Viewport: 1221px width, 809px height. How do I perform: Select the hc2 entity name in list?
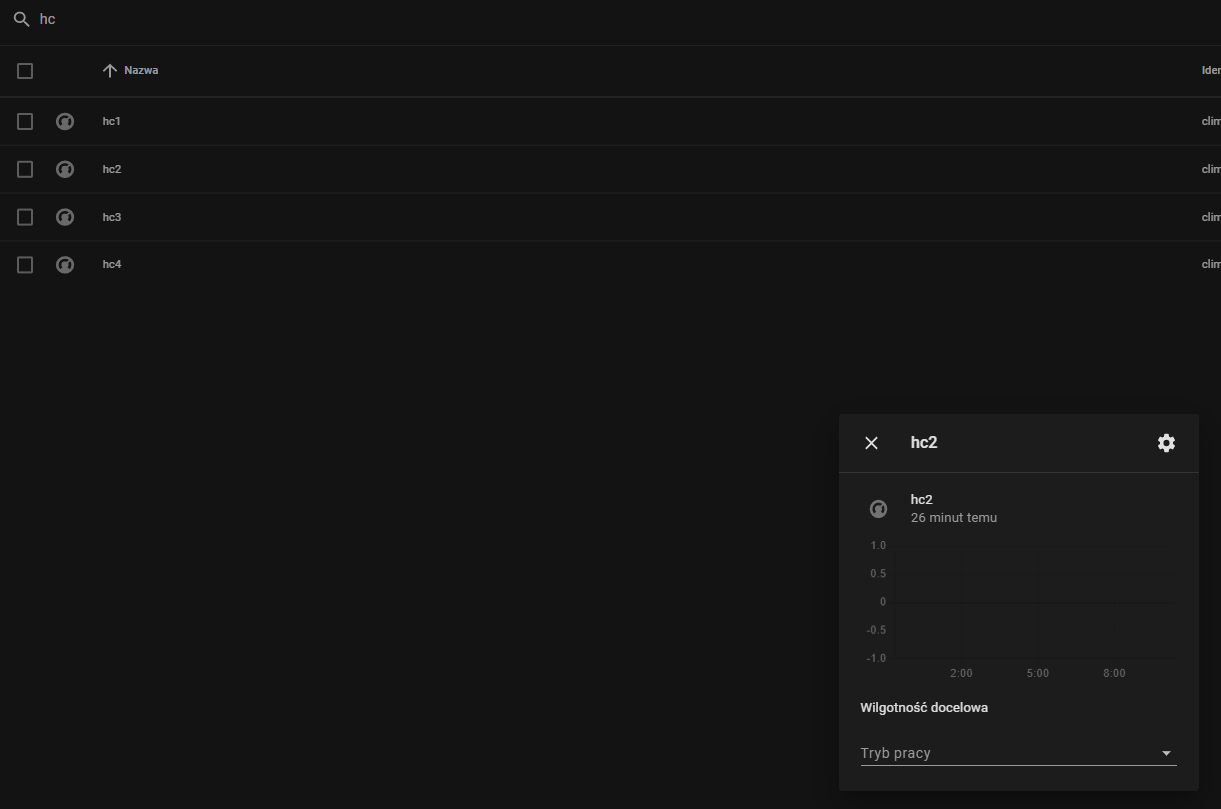[x=112, y=169]
